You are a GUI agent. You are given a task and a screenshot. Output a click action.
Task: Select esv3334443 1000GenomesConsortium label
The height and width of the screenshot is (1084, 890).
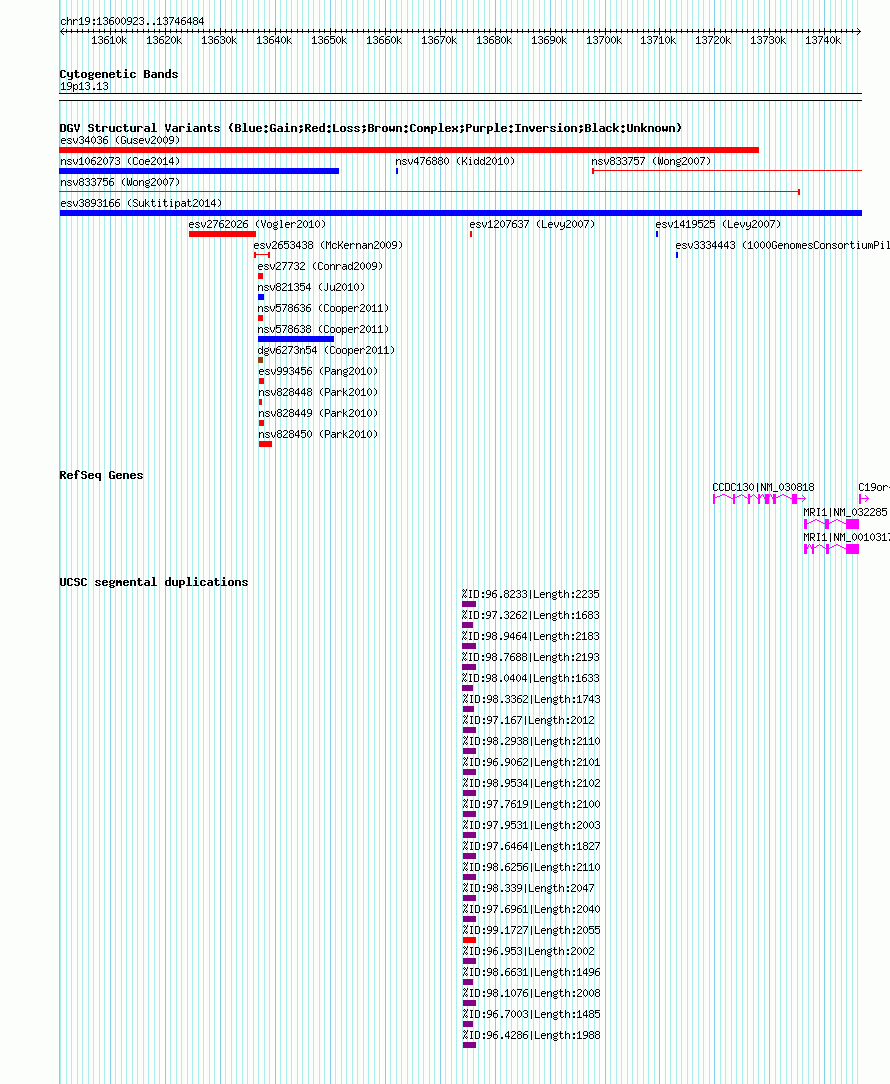point(782,245)
